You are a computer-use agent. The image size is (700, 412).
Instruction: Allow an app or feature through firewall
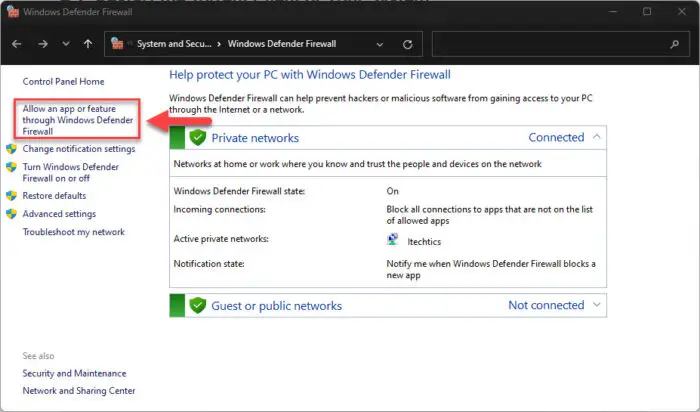point(78,120)
